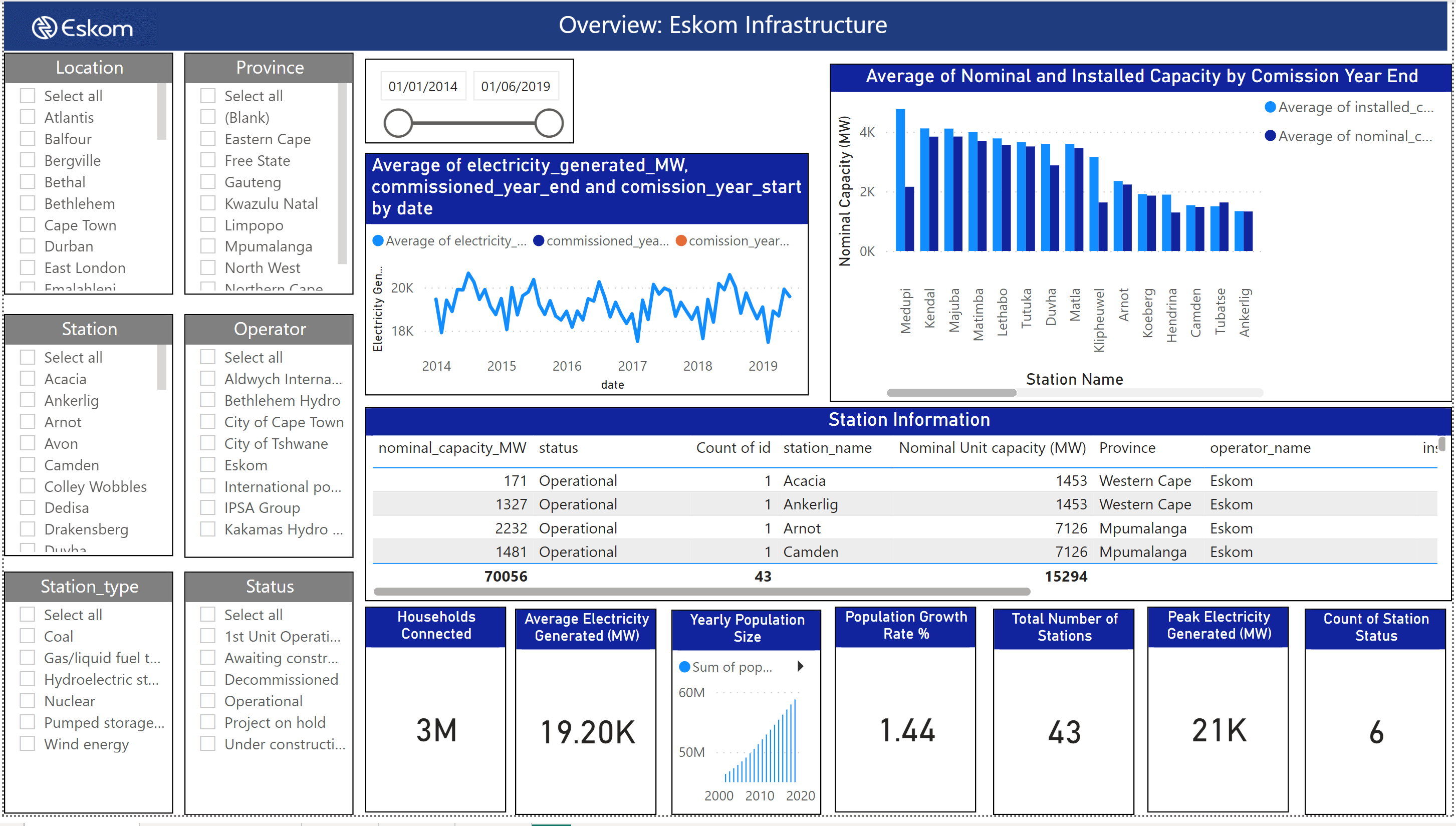Click the 'Sum of pop...' legend marker
The image size is (1456, 826).
[684, 667]
